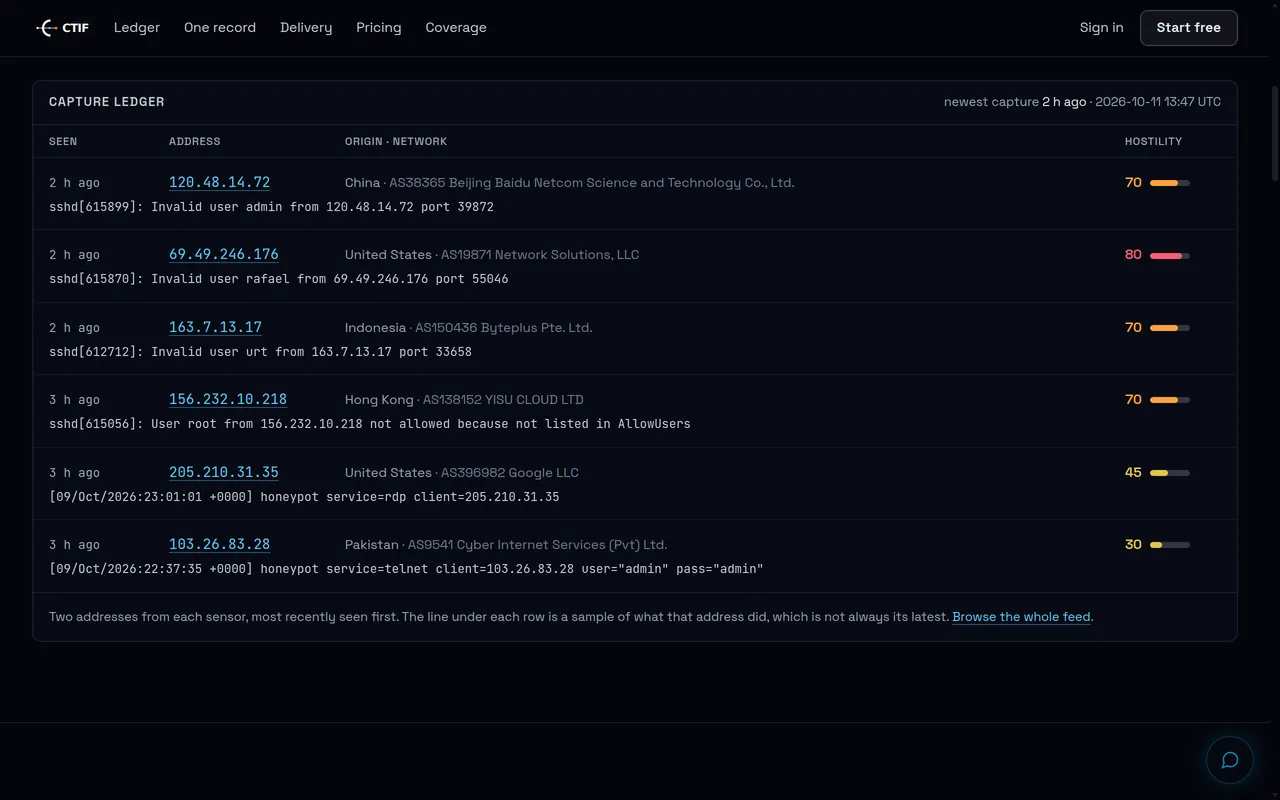This screenshot has width=1280, height=800.
Task: Follow the Browse the whole feed link
Action: (1021, 617)
